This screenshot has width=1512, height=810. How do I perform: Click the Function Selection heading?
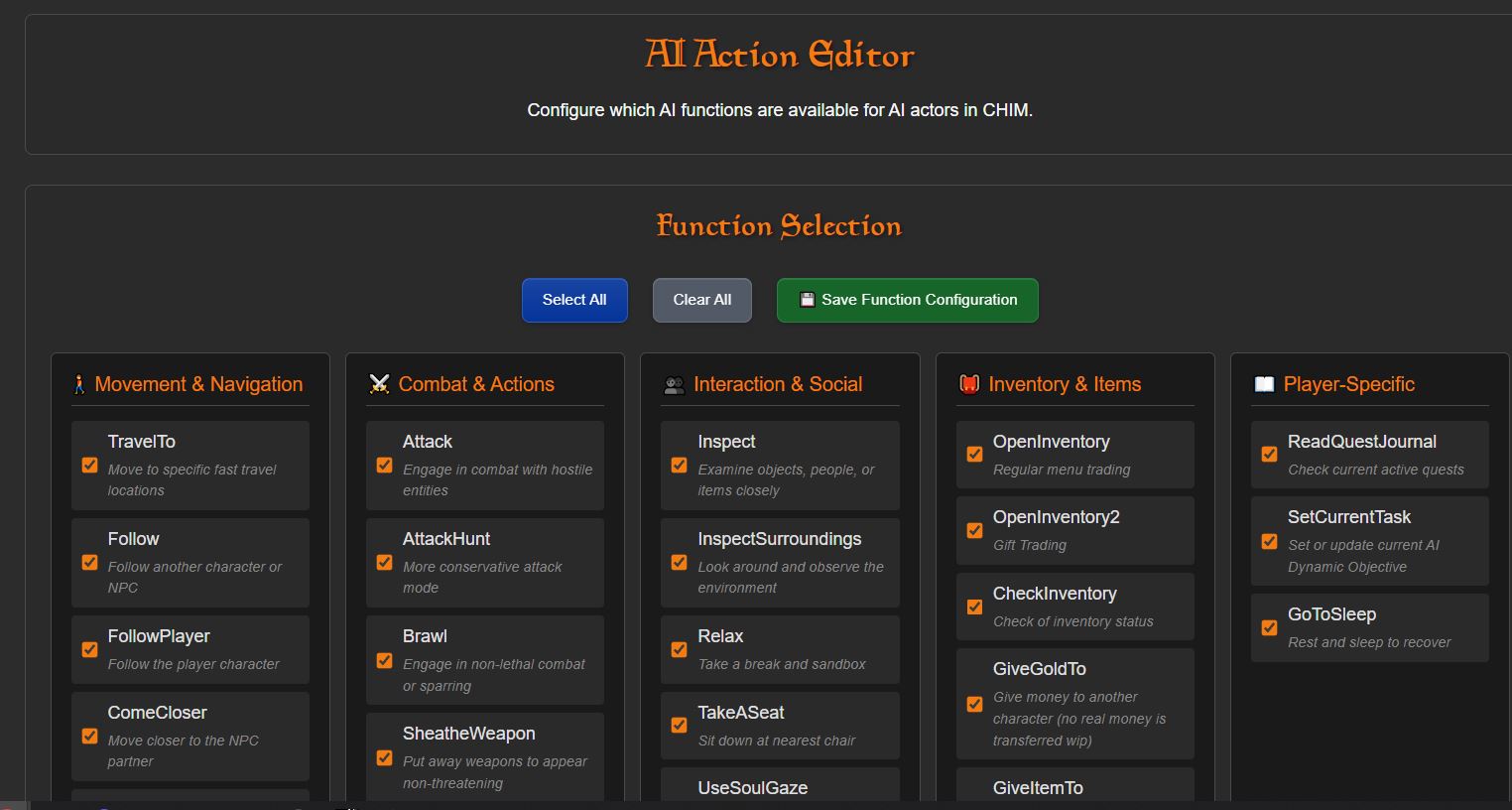pyautogui.click(x=779, y=225)
